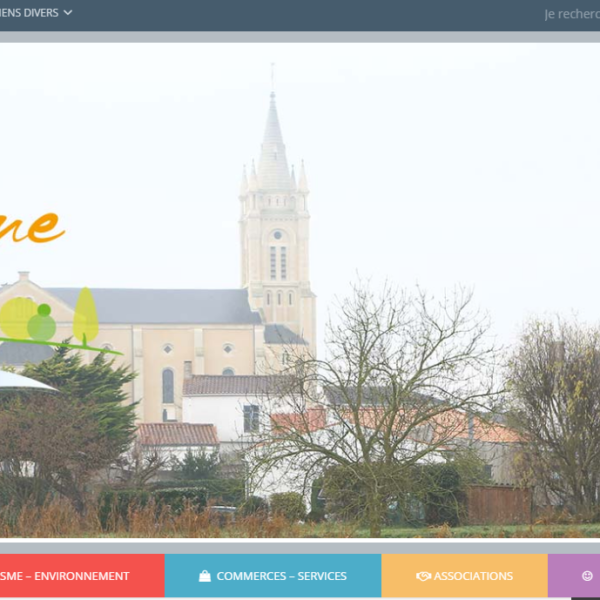The width and height of the screenshot is (600, 600).
Task: Open the Tourisme – Environnement red tab
Action: click(80, 576)
